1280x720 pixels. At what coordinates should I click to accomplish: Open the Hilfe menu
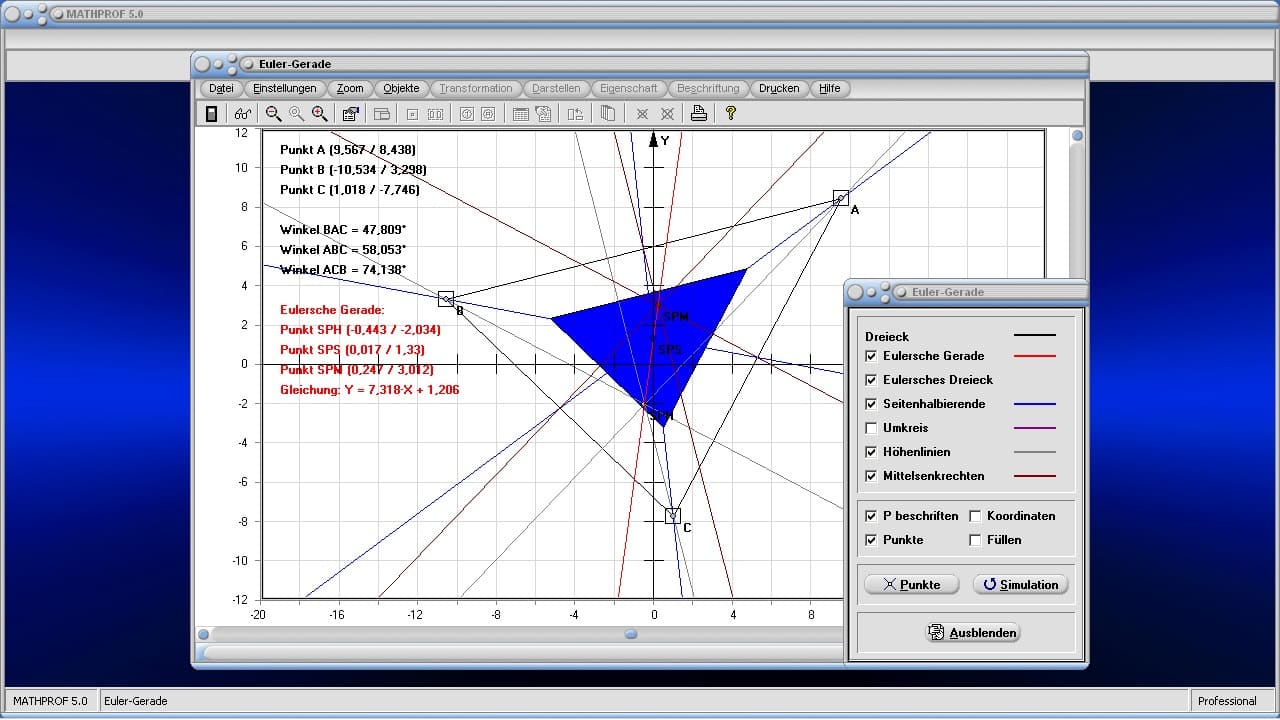pyautogui.click(x=830, y=88)
